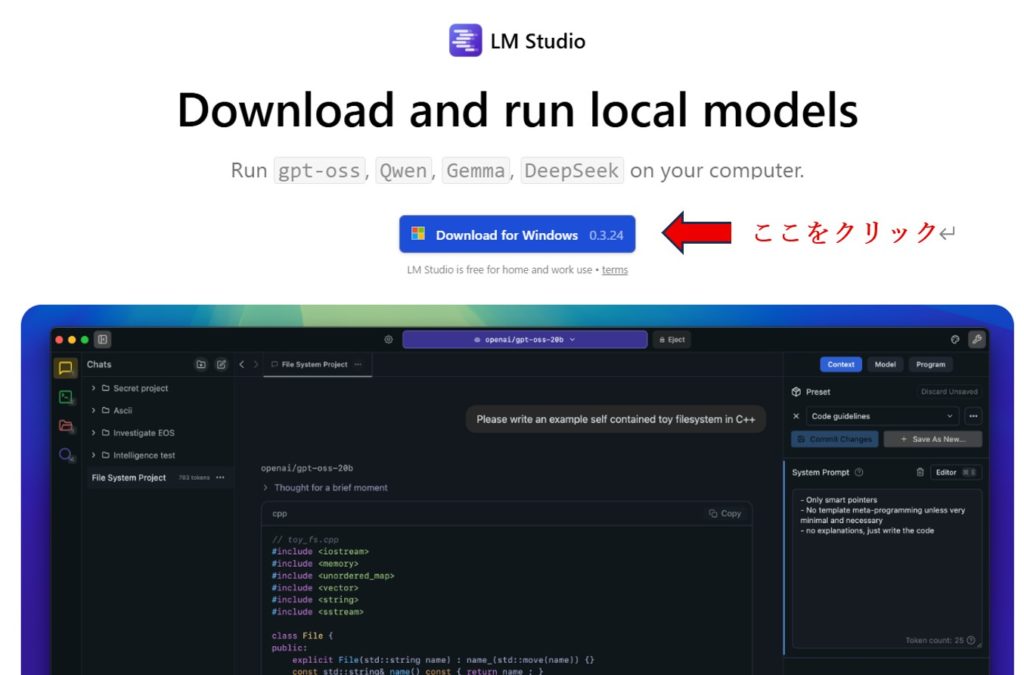Open the openai/gpt-oss-20b model selector
The height and width of the screenshot is (675, 1024).
click(x=525, y=340)
